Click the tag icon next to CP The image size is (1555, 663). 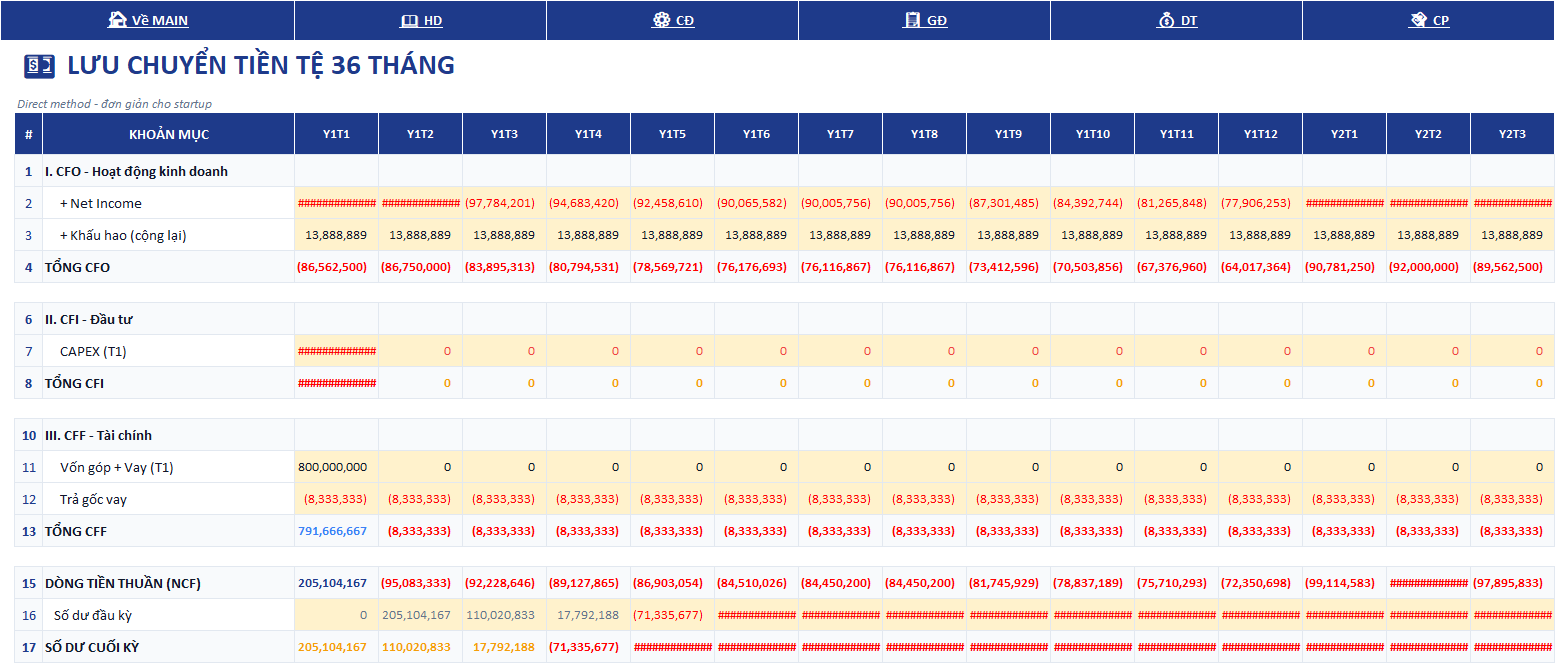click(1418, 20)
